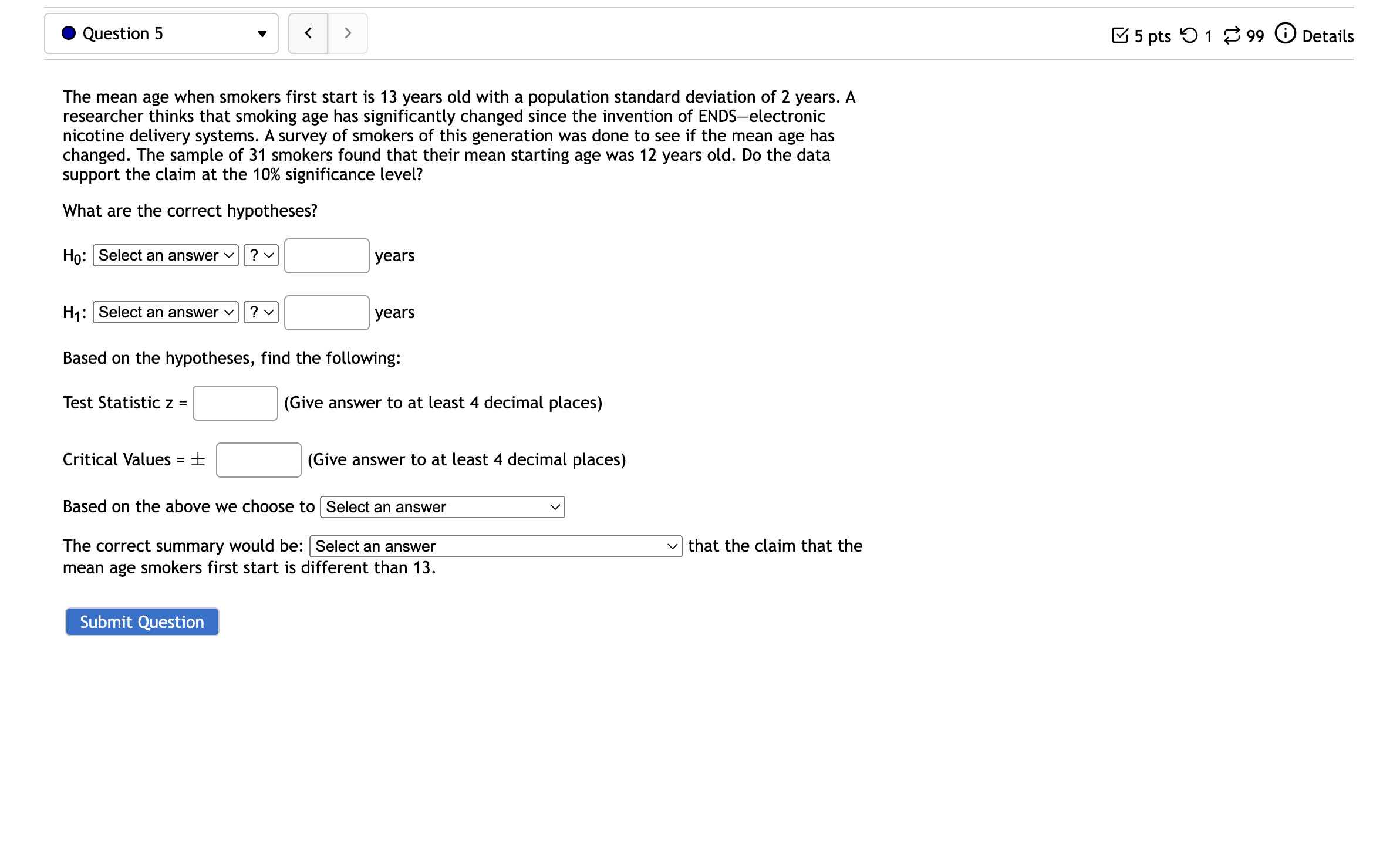Image resolution: width=1400 pixels, height=855 pixels.
Task: Open H1 comparison operator '?' dropdown
Action: click(261, 312)
